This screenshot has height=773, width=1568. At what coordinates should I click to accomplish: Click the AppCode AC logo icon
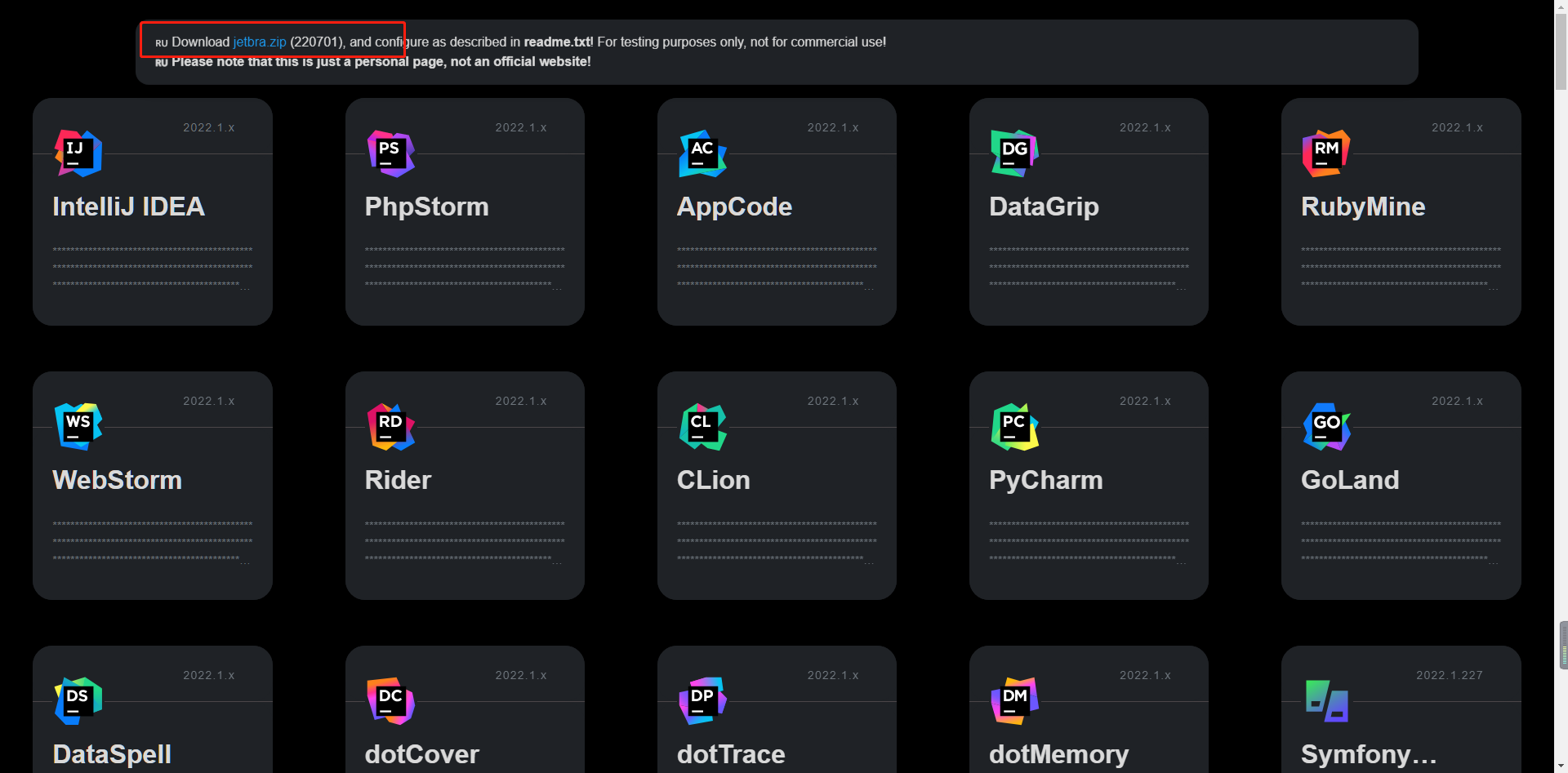703,153
